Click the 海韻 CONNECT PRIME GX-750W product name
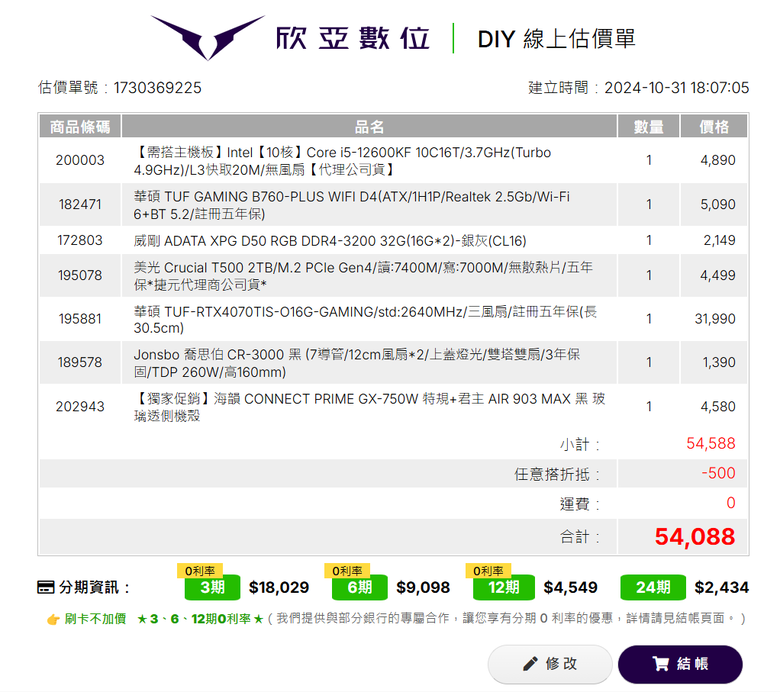This screenshot has width=780, height=692. click(x=369, y=407)
